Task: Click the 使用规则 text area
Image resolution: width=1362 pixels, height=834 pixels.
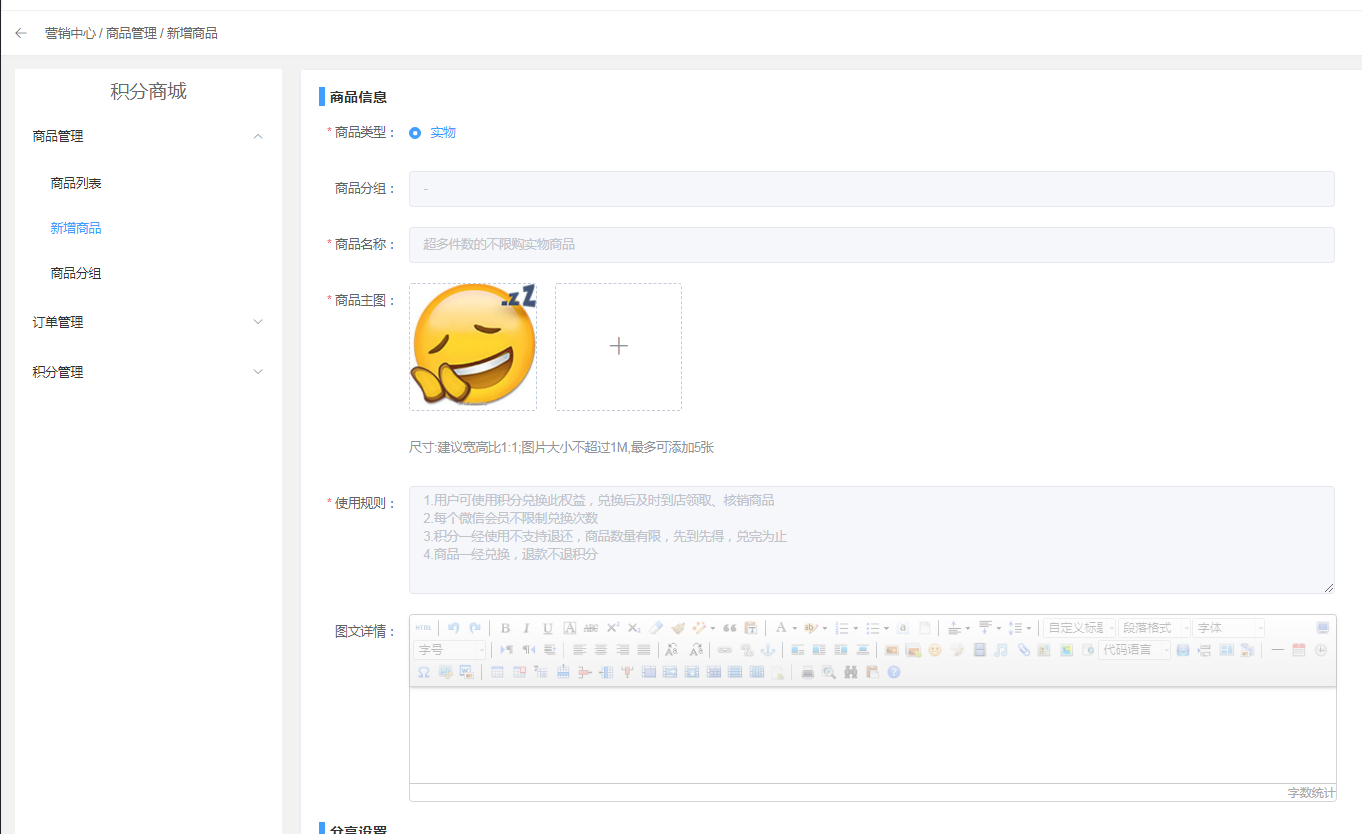Action: [871, 540]
